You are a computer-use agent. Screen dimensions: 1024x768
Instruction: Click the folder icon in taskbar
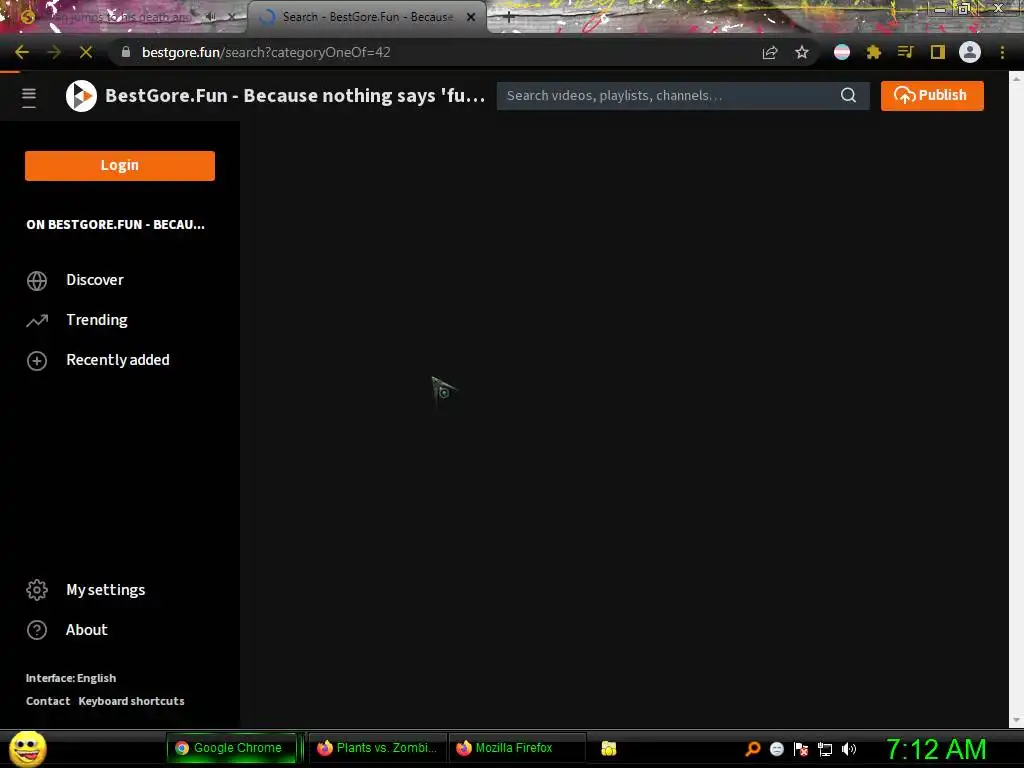click(609, 748)
